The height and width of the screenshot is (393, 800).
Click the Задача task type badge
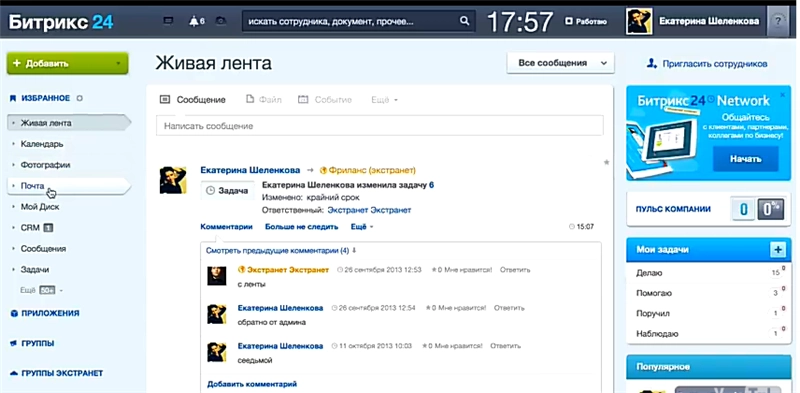pyautogui.click(x=228, y=190)
